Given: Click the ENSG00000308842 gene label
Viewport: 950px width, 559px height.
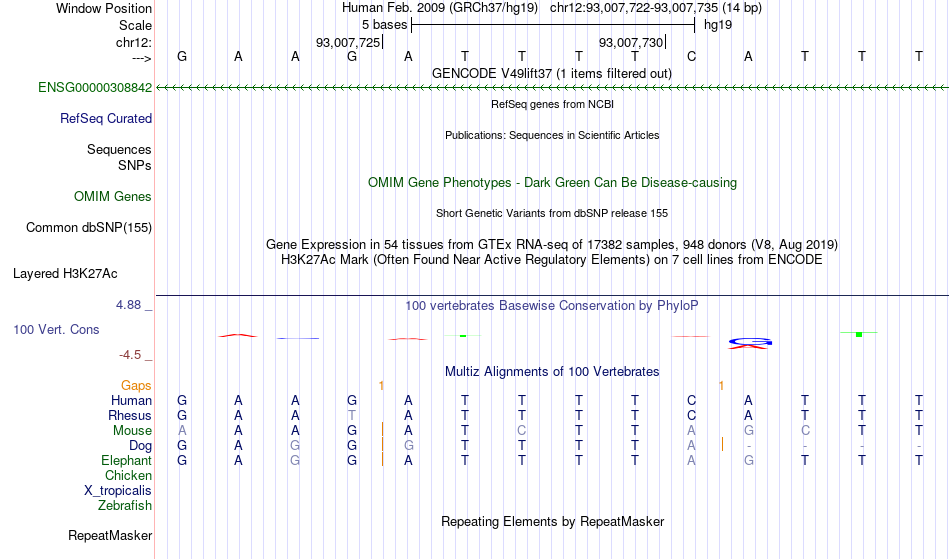Looking at the screenshot, I should [x=95, y=88].
